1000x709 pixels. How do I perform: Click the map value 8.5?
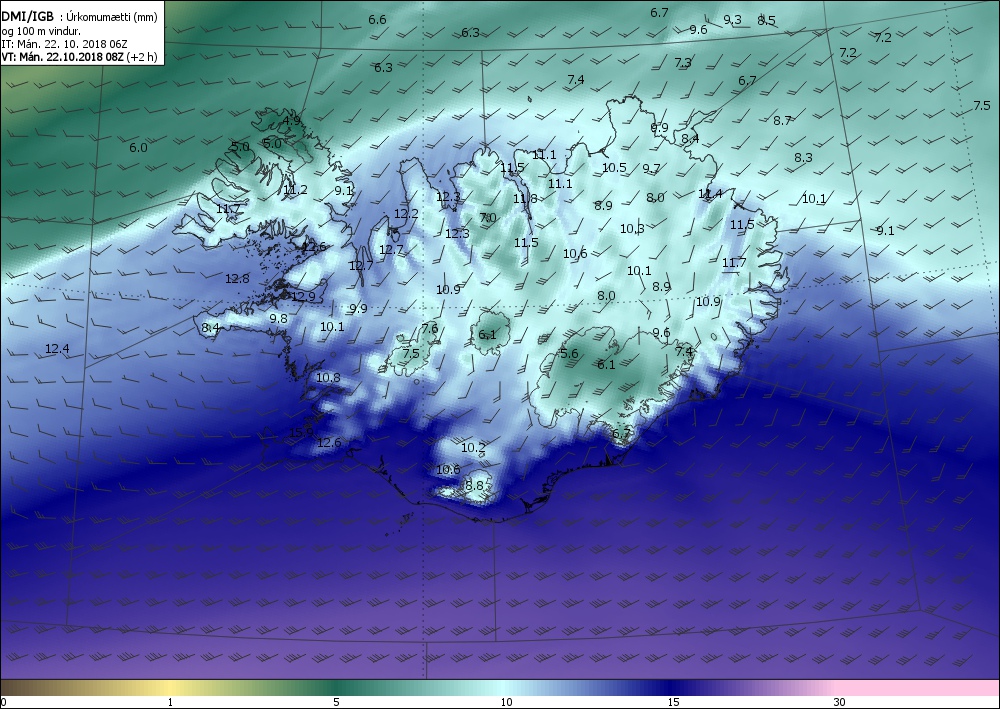pos(766,20)
